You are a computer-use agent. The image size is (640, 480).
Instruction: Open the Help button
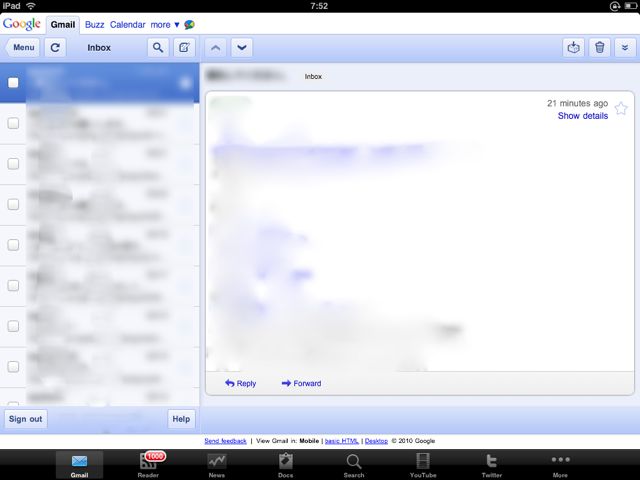(x=181, y=419)
